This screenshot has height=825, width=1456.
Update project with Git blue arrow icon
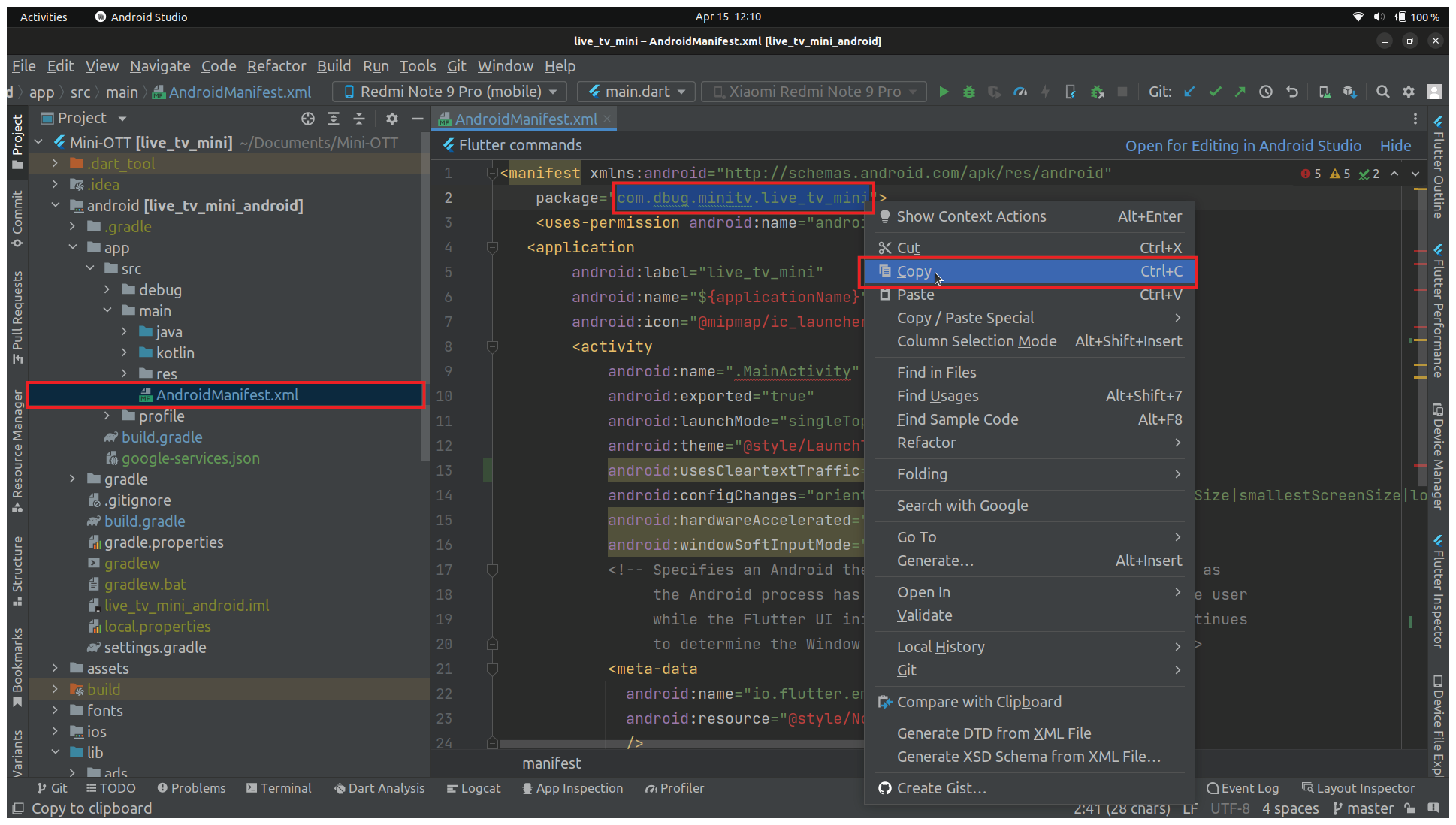click(1189, 92)
